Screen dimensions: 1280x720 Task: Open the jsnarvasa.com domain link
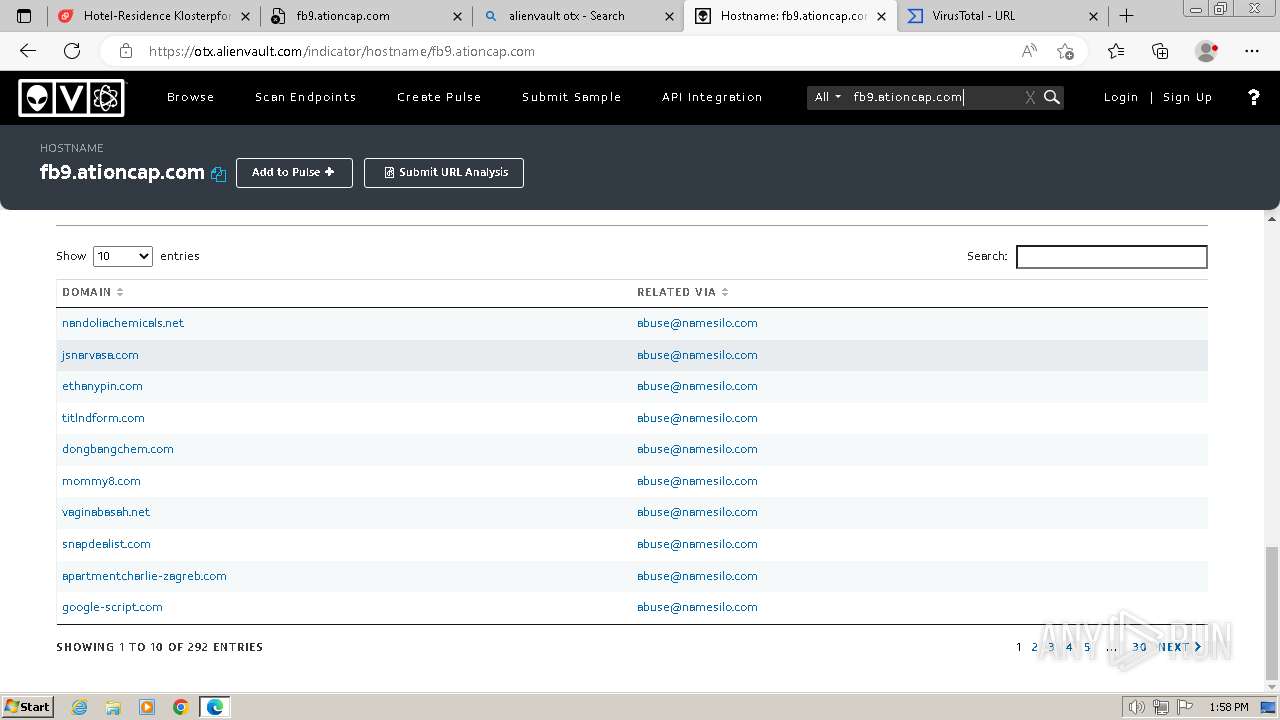click(100, 355)
